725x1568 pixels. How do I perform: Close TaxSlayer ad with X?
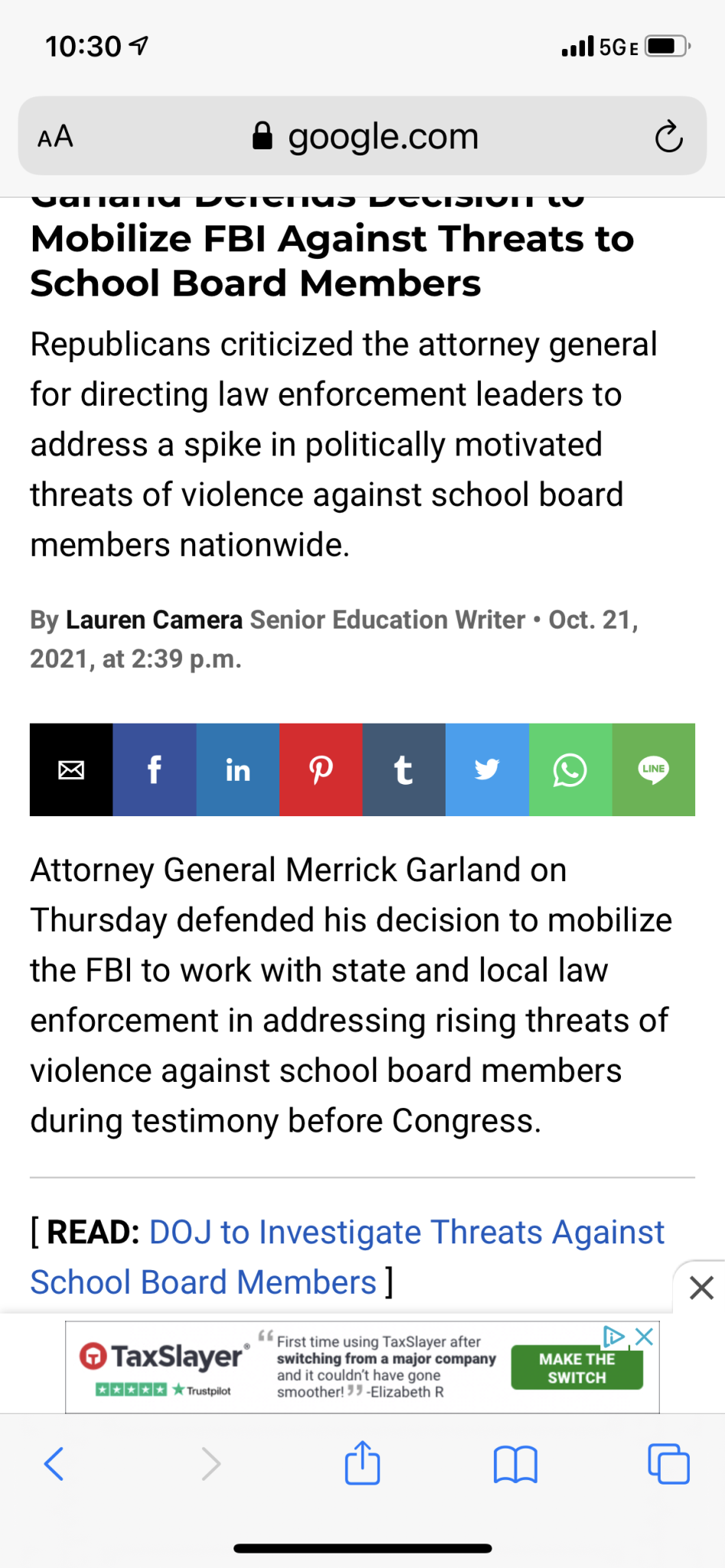645,1337
